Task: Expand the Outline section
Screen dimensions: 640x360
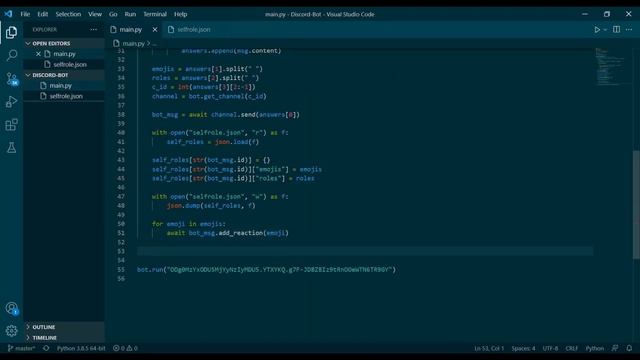Action: 64,327
